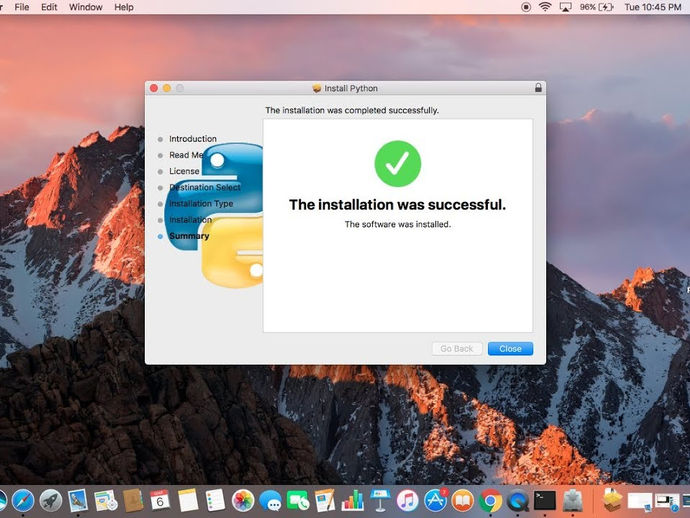Click the Installation step in sidebar
Screen dimensions: 690x518
click(x=191, y=220)
